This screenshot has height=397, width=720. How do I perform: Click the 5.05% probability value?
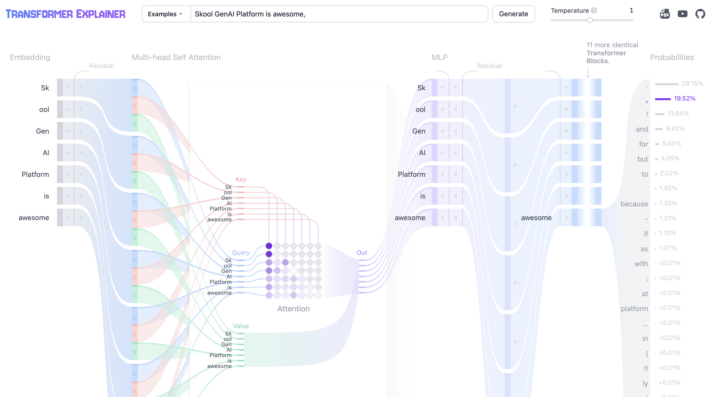[672, 143]
